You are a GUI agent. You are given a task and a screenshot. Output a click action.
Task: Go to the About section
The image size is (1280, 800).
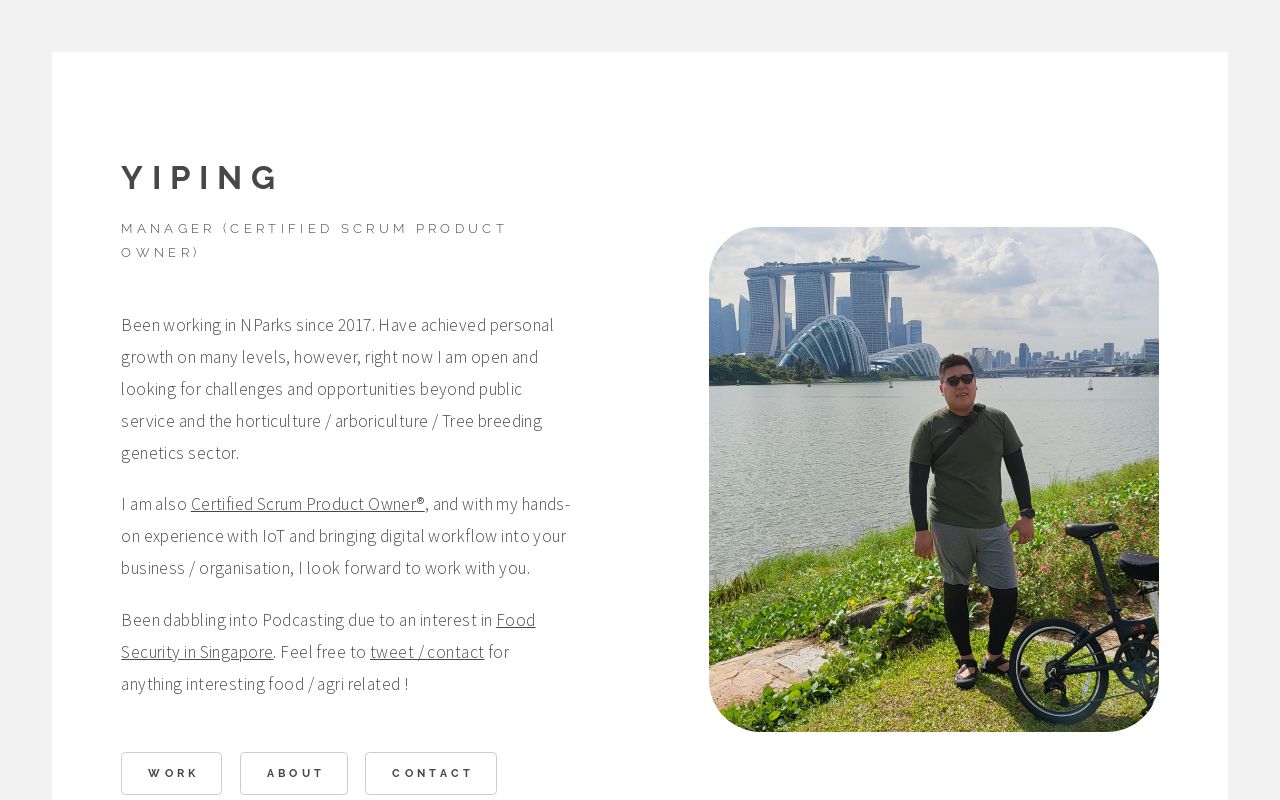point(294,773)
